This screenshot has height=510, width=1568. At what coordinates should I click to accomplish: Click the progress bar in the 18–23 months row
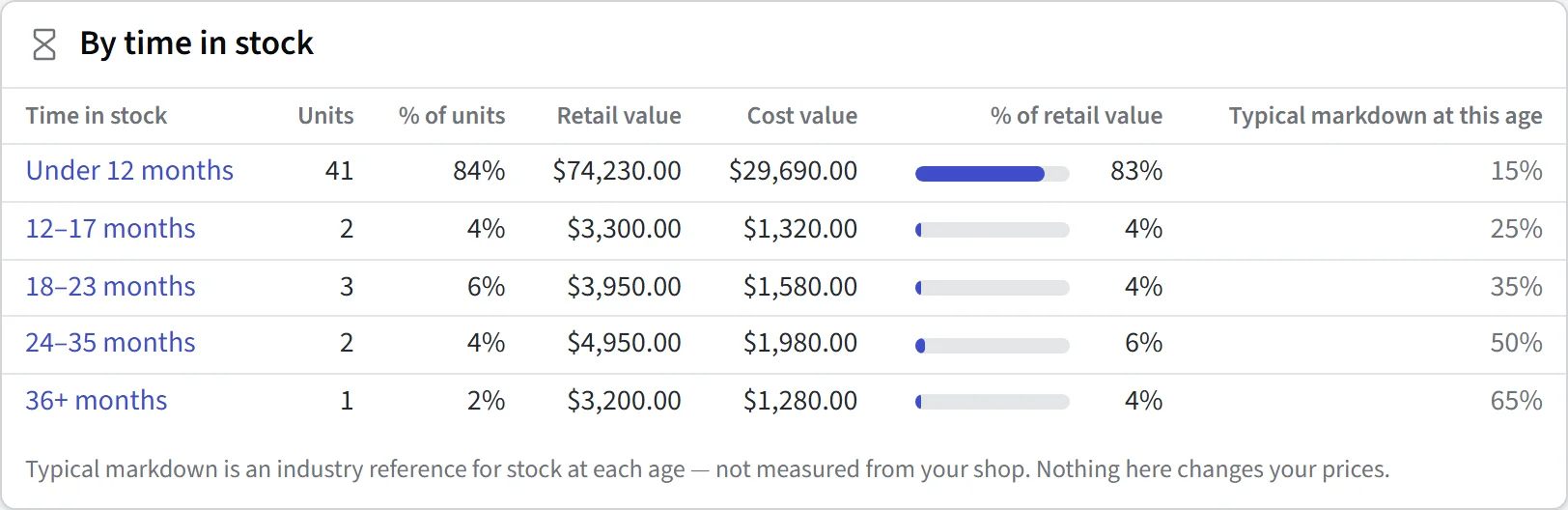point(993,288)
